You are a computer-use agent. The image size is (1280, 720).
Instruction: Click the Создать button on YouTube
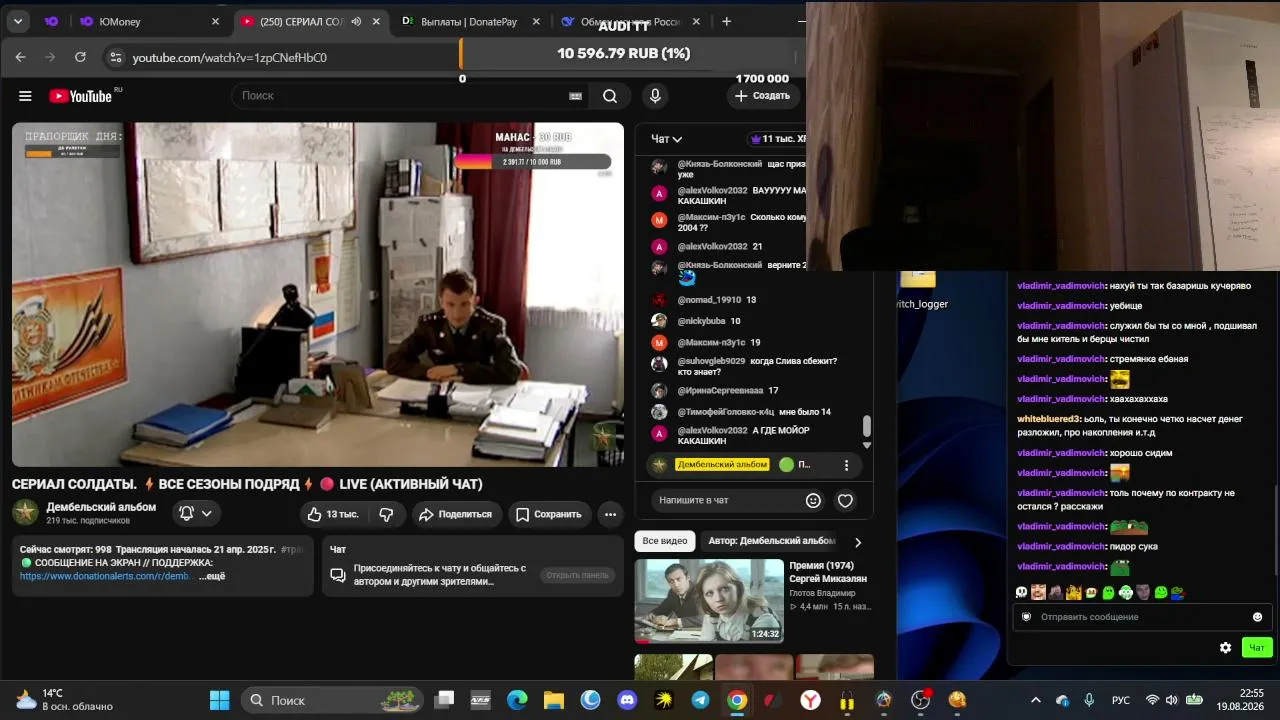pyautogui.click(x=762, y=96)
